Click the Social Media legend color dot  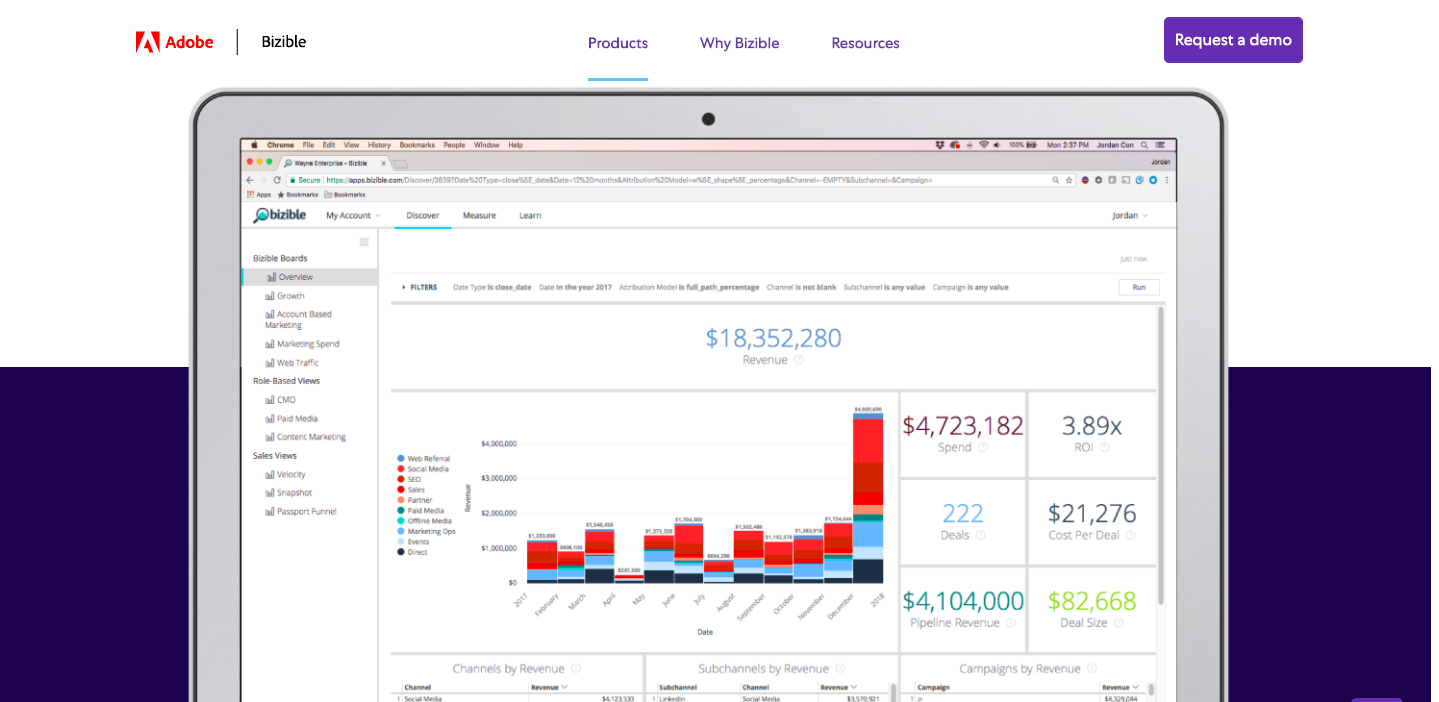[401, 469]
